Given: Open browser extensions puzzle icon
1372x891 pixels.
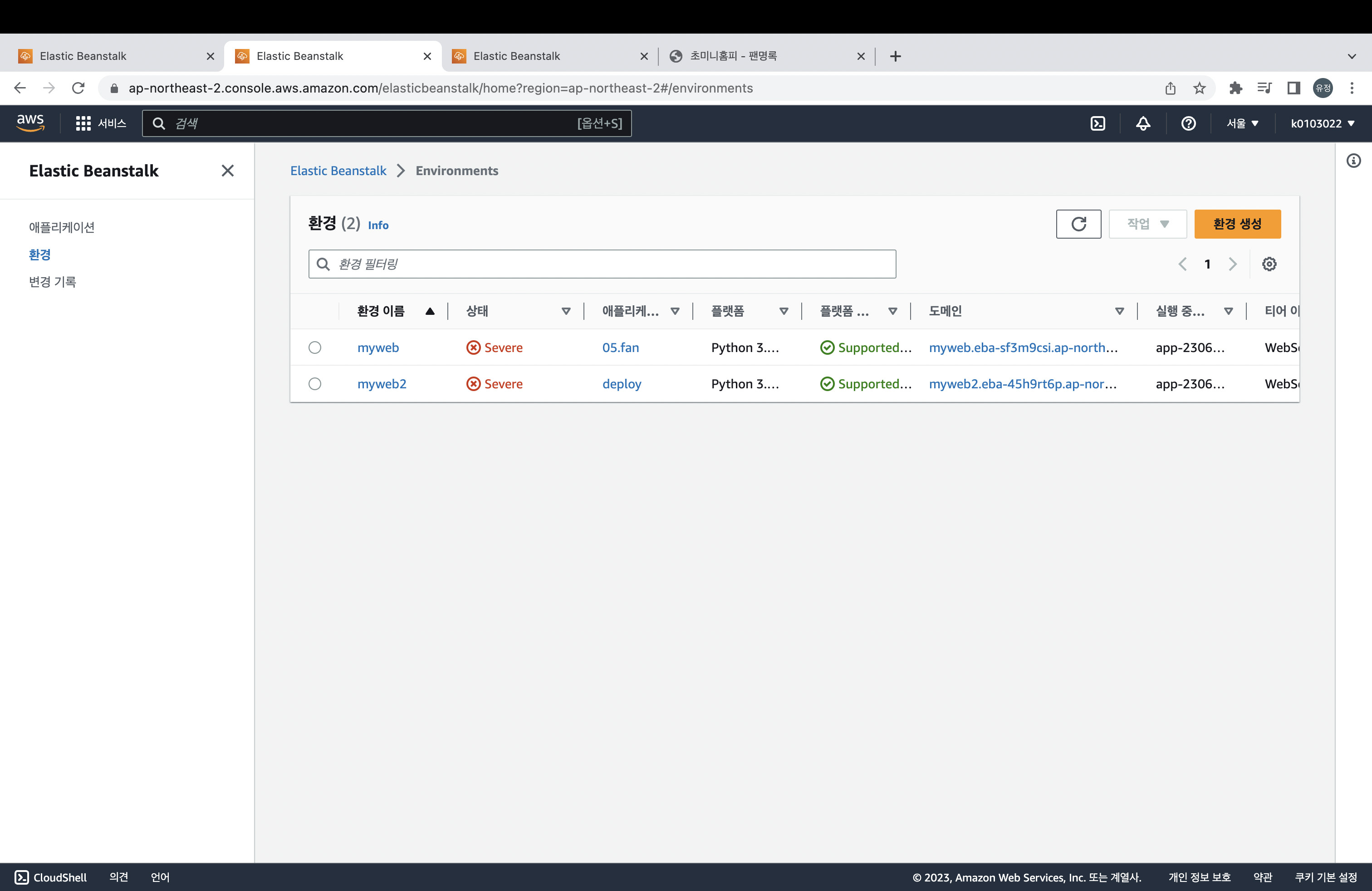Looking at the screenshot, I should tap(1235, 88).
